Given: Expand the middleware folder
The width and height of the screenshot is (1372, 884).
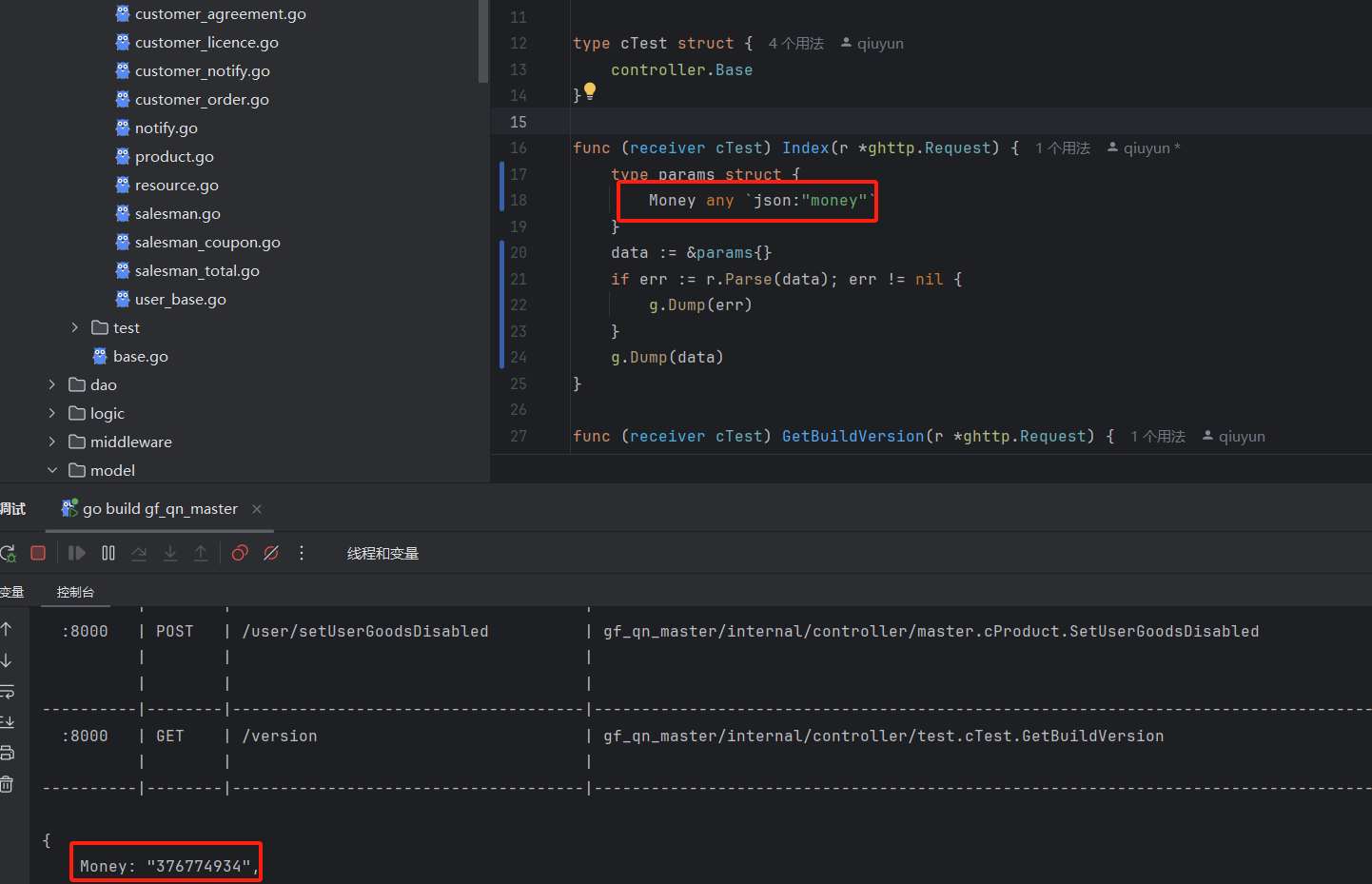Looking at the screenshot, I should 52,442.
